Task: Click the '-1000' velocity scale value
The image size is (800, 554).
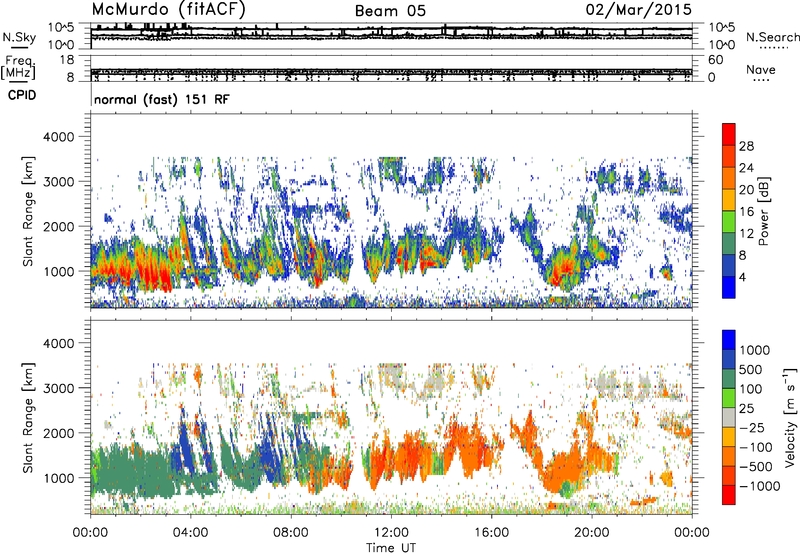Action: pos(760,486)
